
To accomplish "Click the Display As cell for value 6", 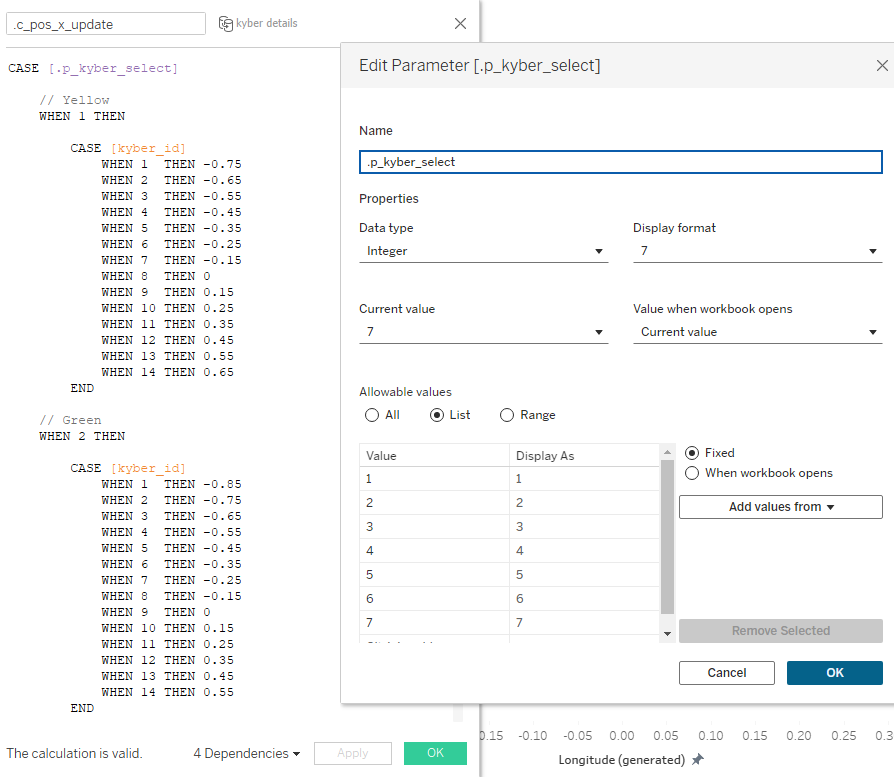I will [584, 599].
